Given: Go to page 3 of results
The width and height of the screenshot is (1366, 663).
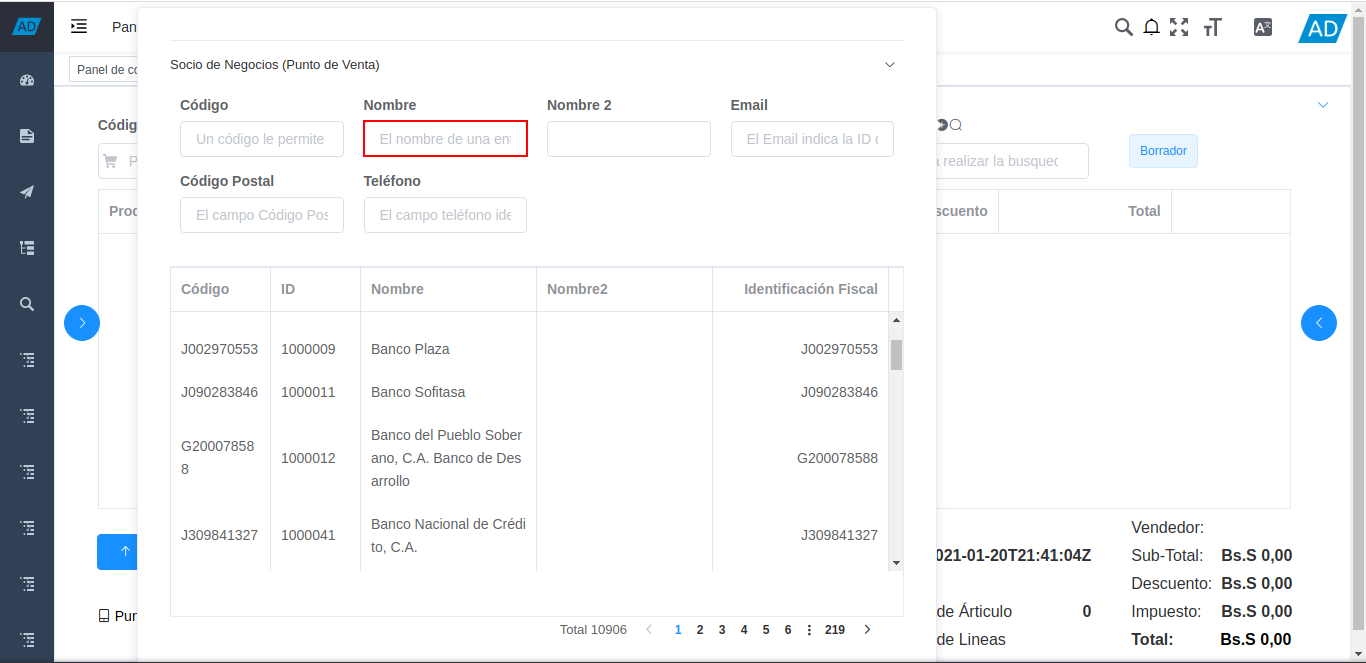Looking at the screenshot, I should coord(722,630).
